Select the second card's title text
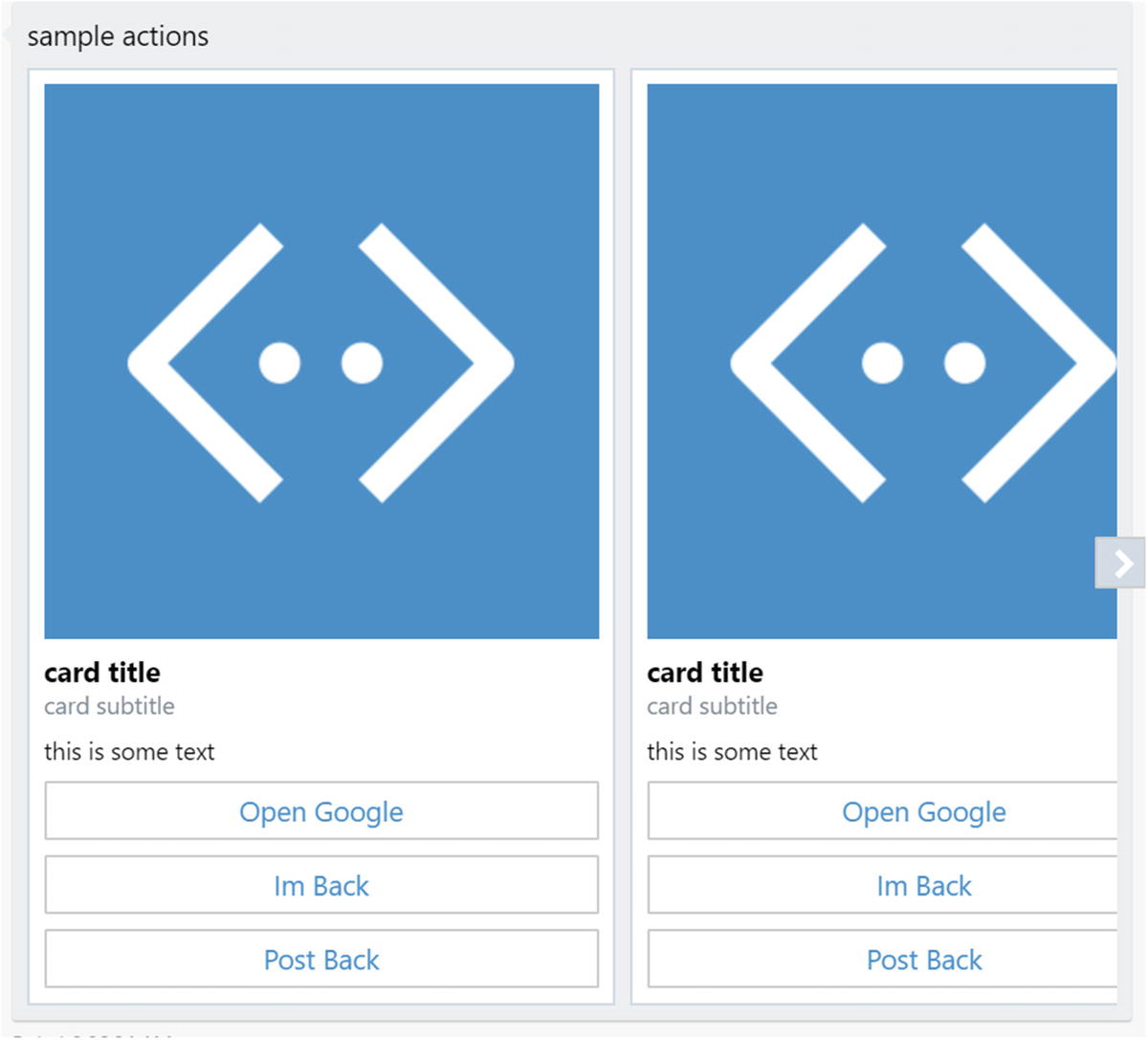This screenshot has width=1148, height=1040. 705,673
